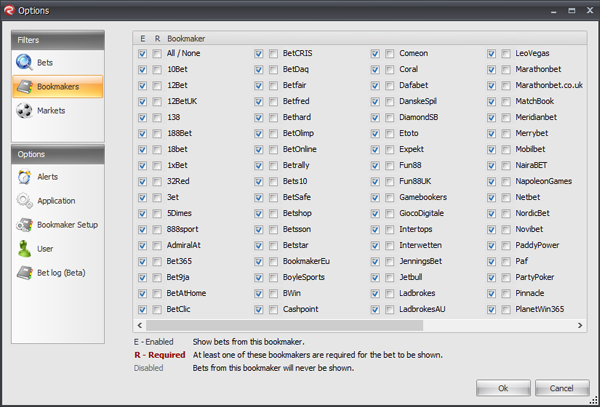
Task: Click the BookmakerEu bookmaker name
Action: point(306,261)
